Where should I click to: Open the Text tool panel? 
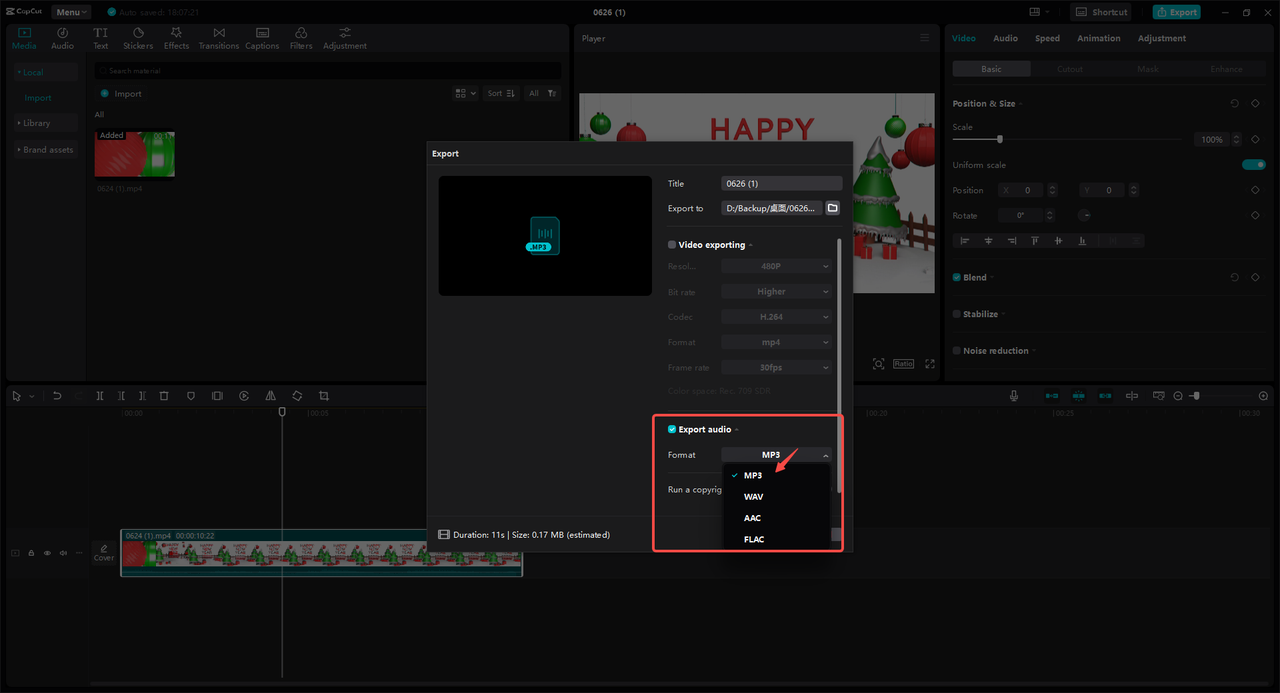pyautogui.click(x=101, y=38)
